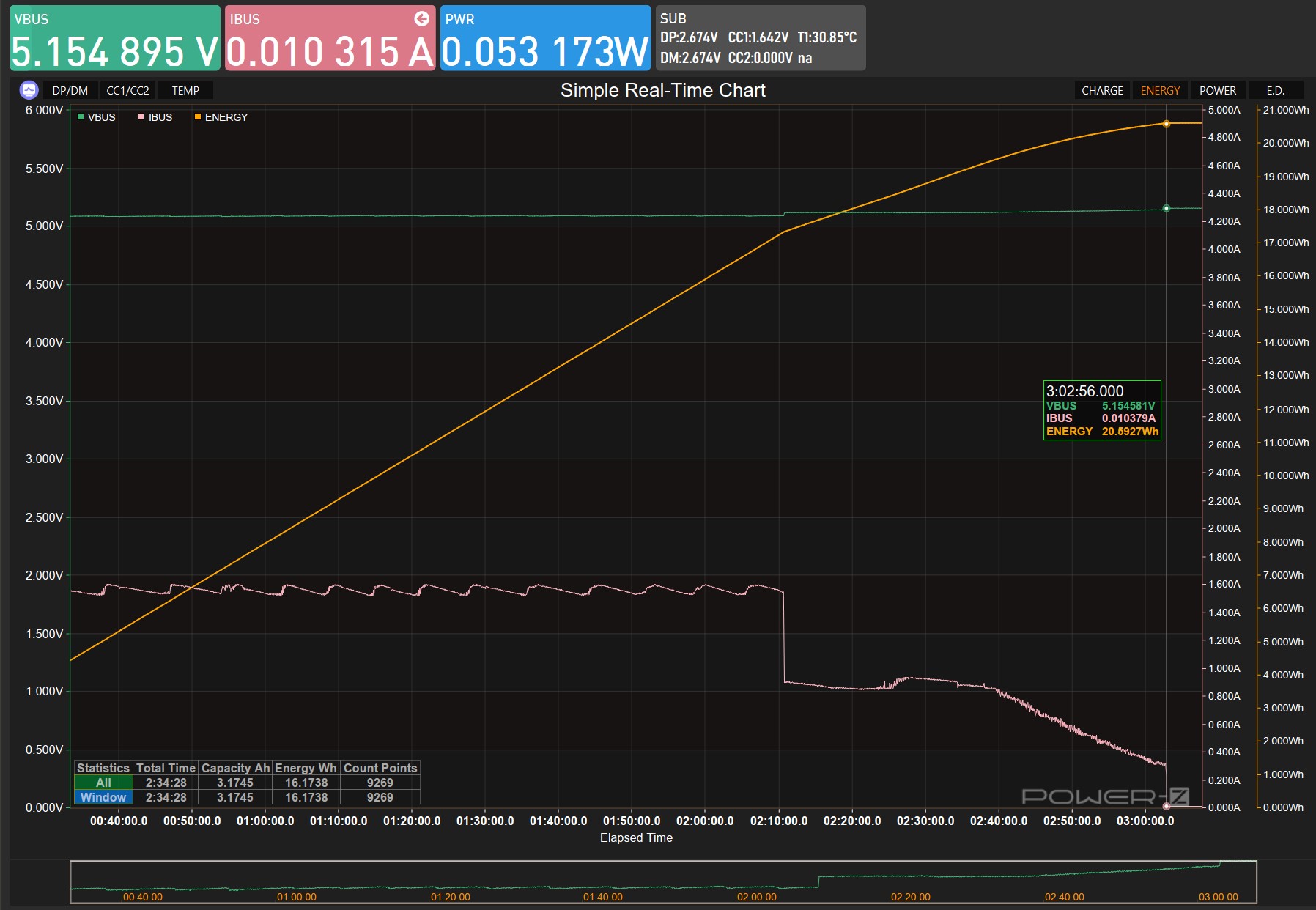Screen dimensions: 1316x910
Task: Click the Simple Real-Time Chart title
Action: [x=663, y=90]
